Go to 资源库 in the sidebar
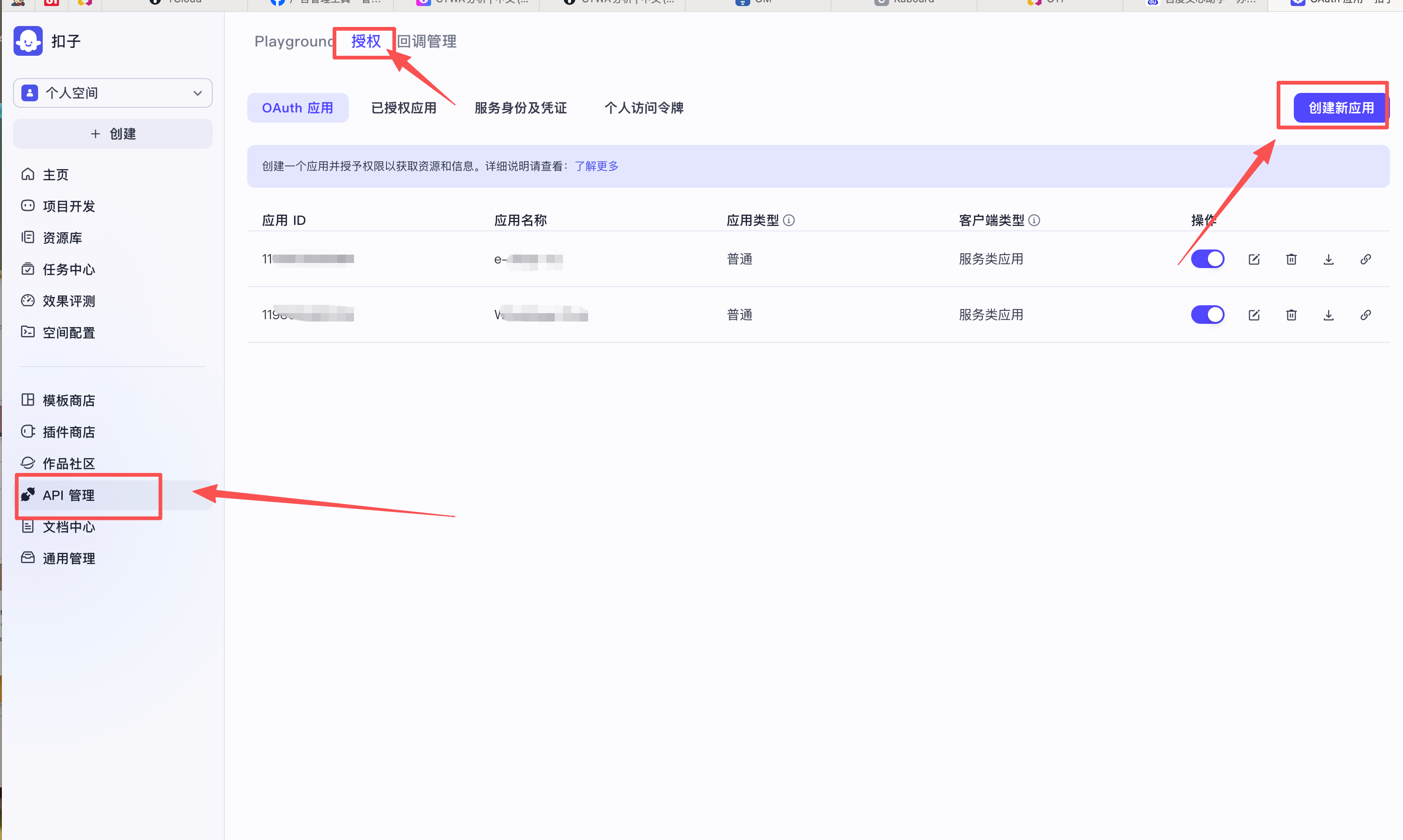The height and width of the screenshot is (840, 1403). pos(62,238)
